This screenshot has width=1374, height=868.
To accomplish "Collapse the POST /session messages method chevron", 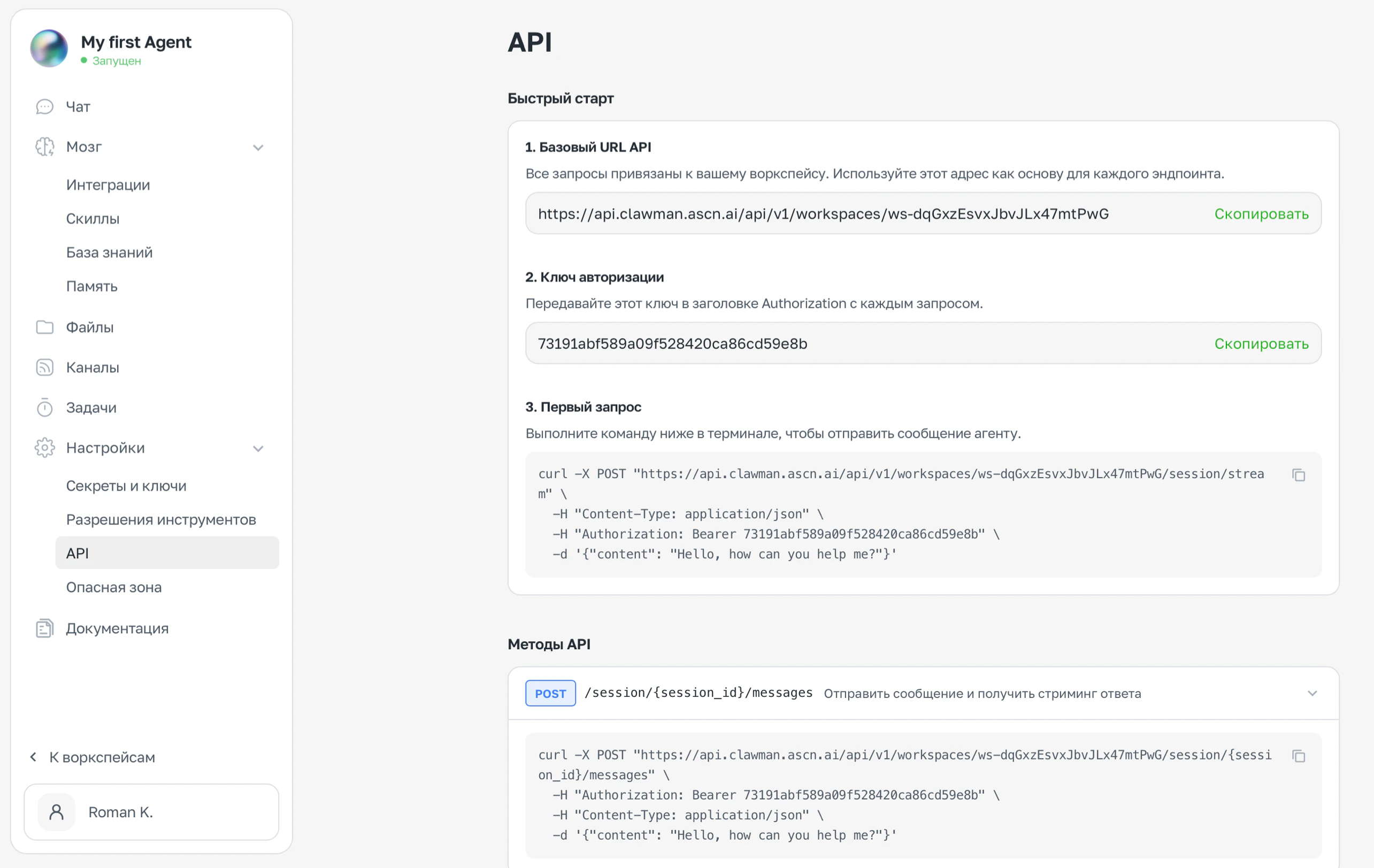I will click(1312, 693).
